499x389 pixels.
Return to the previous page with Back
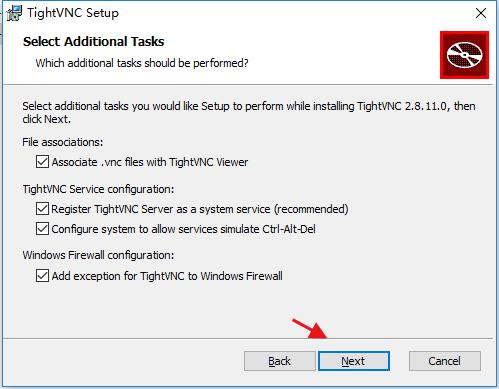coord(279,361)
